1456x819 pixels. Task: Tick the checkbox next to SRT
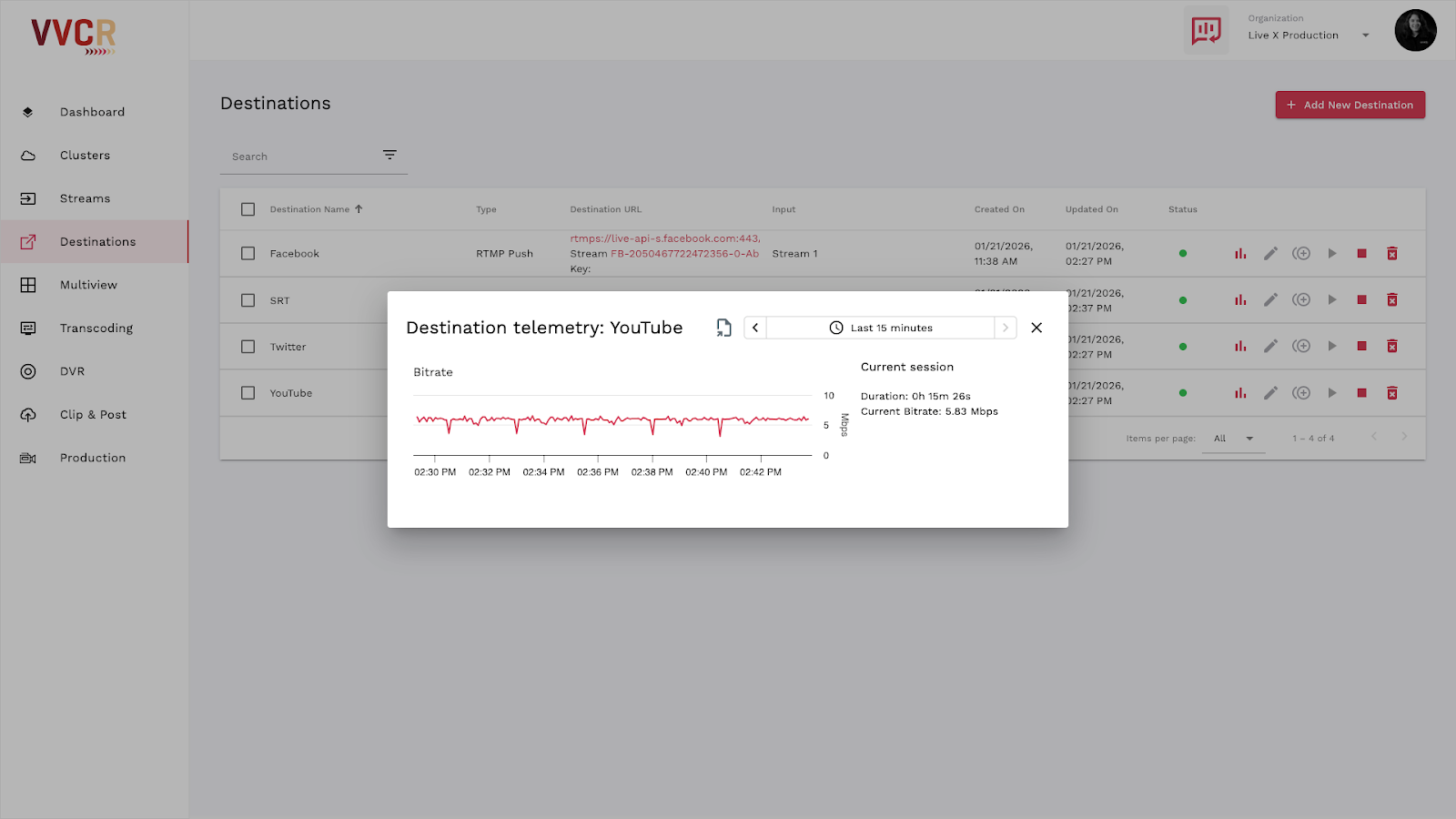coord(248,299)
